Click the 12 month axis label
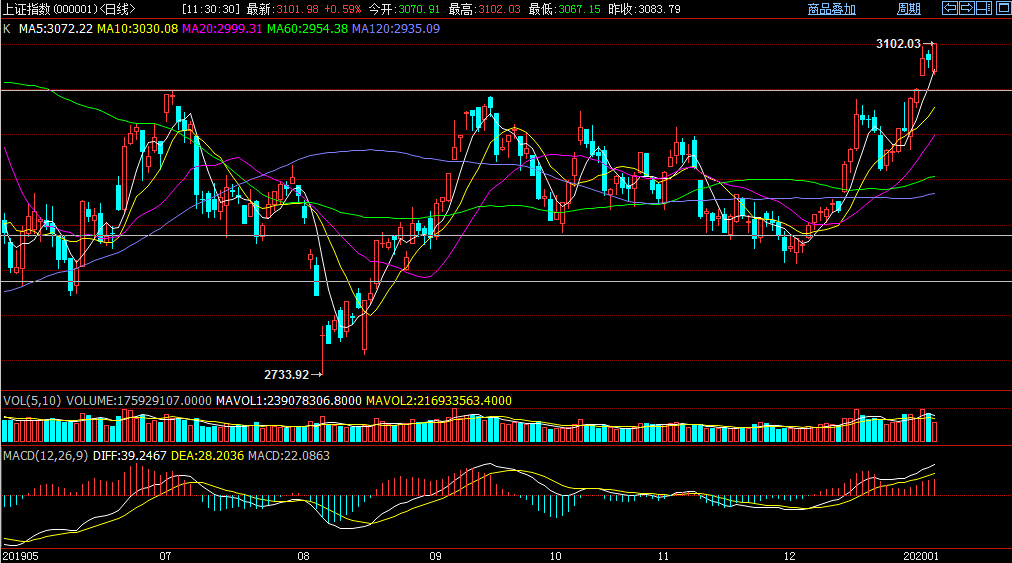This screenshot has width=1012, height=563. 790,556
